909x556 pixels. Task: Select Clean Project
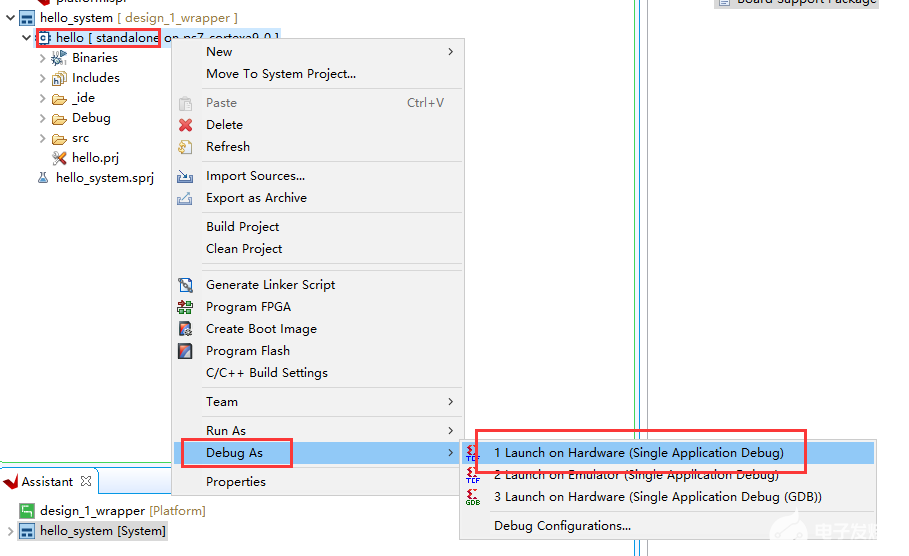click(x=319, y=249)
